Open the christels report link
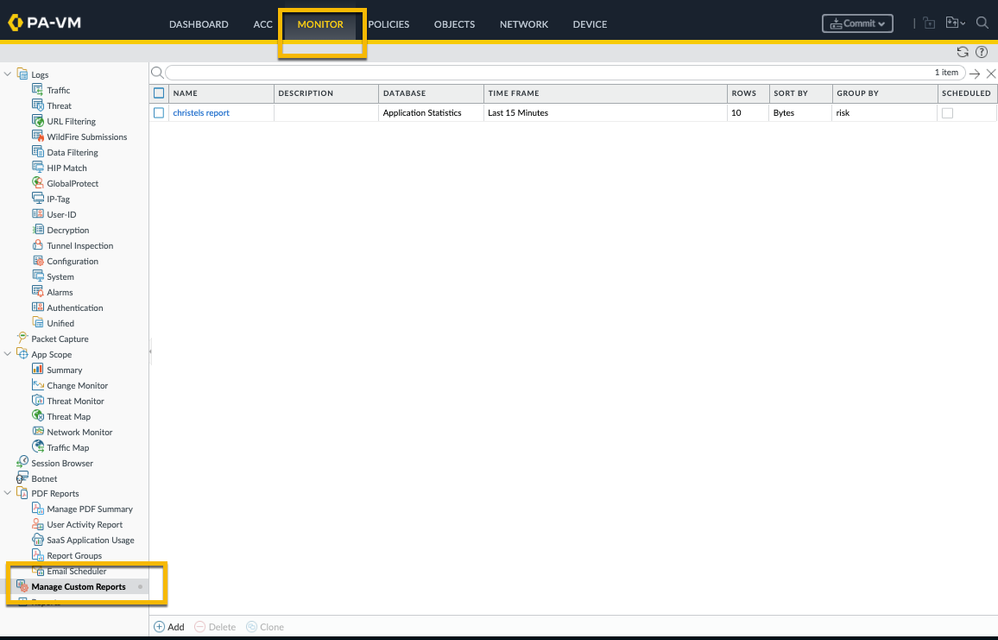 [x=201, y=113]
